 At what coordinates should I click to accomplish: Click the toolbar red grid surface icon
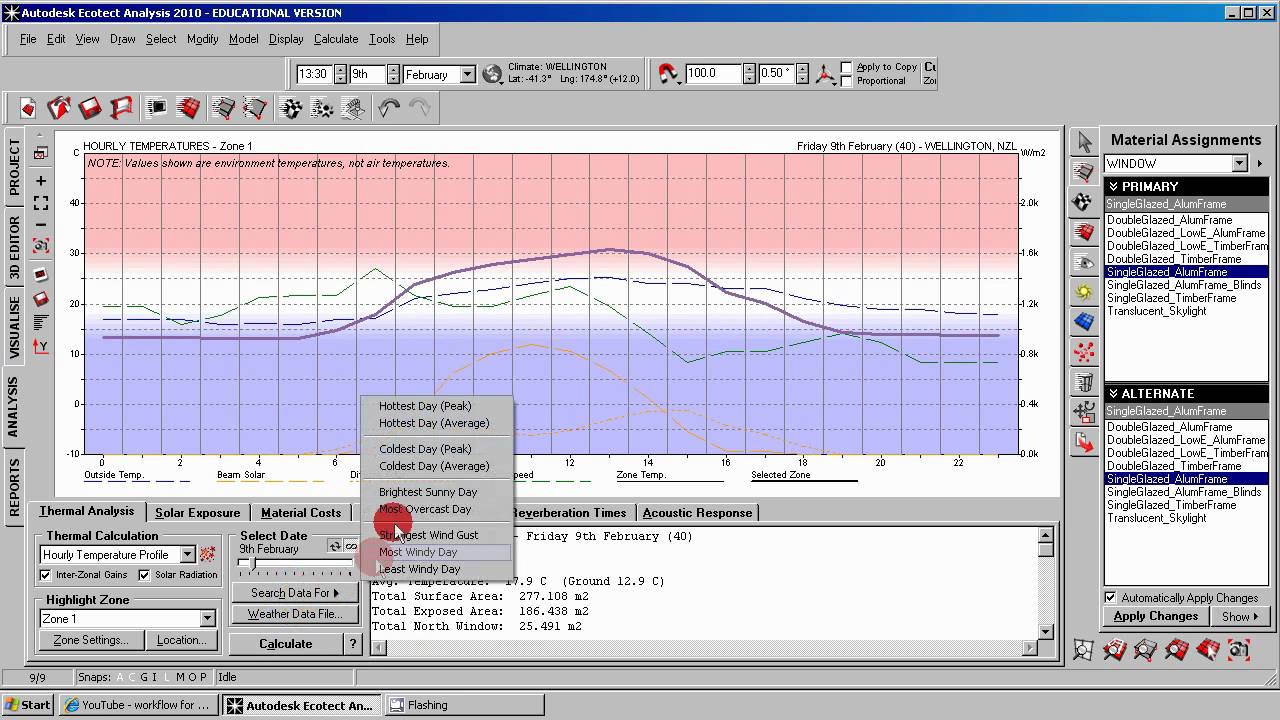(x=187, y=107)
